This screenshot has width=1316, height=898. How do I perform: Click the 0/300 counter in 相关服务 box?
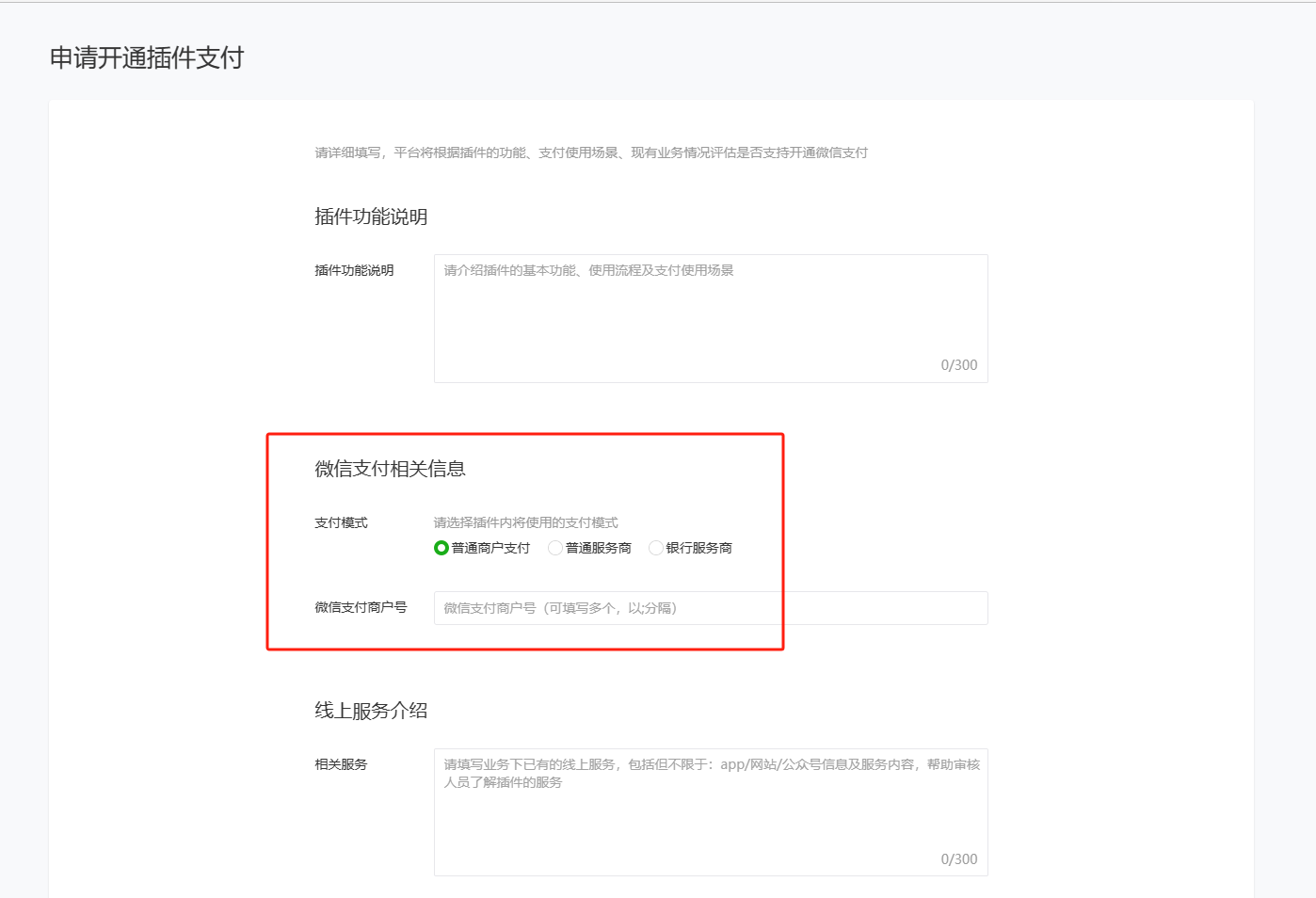pyautogui.click(x=959, y=859)
